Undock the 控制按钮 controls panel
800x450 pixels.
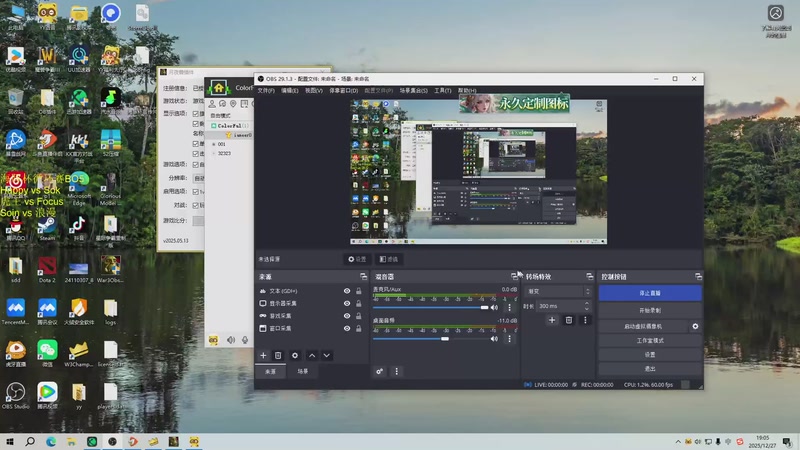click(698, 277)
